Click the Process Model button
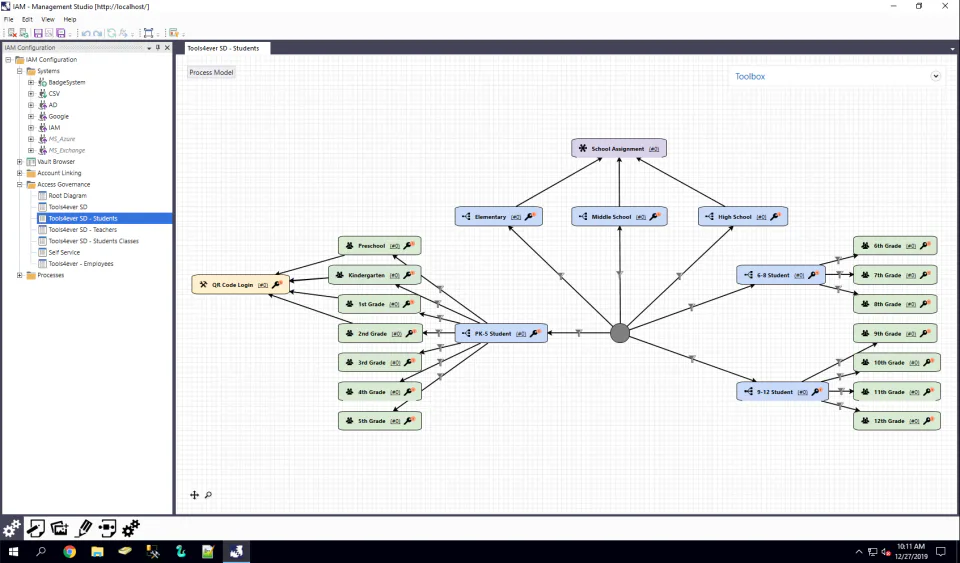960x563 pixels. click(211, 72)
